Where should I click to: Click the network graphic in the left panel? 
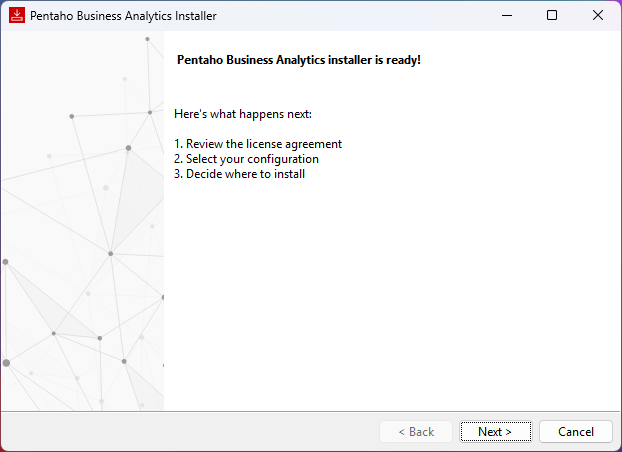[82, 240]
